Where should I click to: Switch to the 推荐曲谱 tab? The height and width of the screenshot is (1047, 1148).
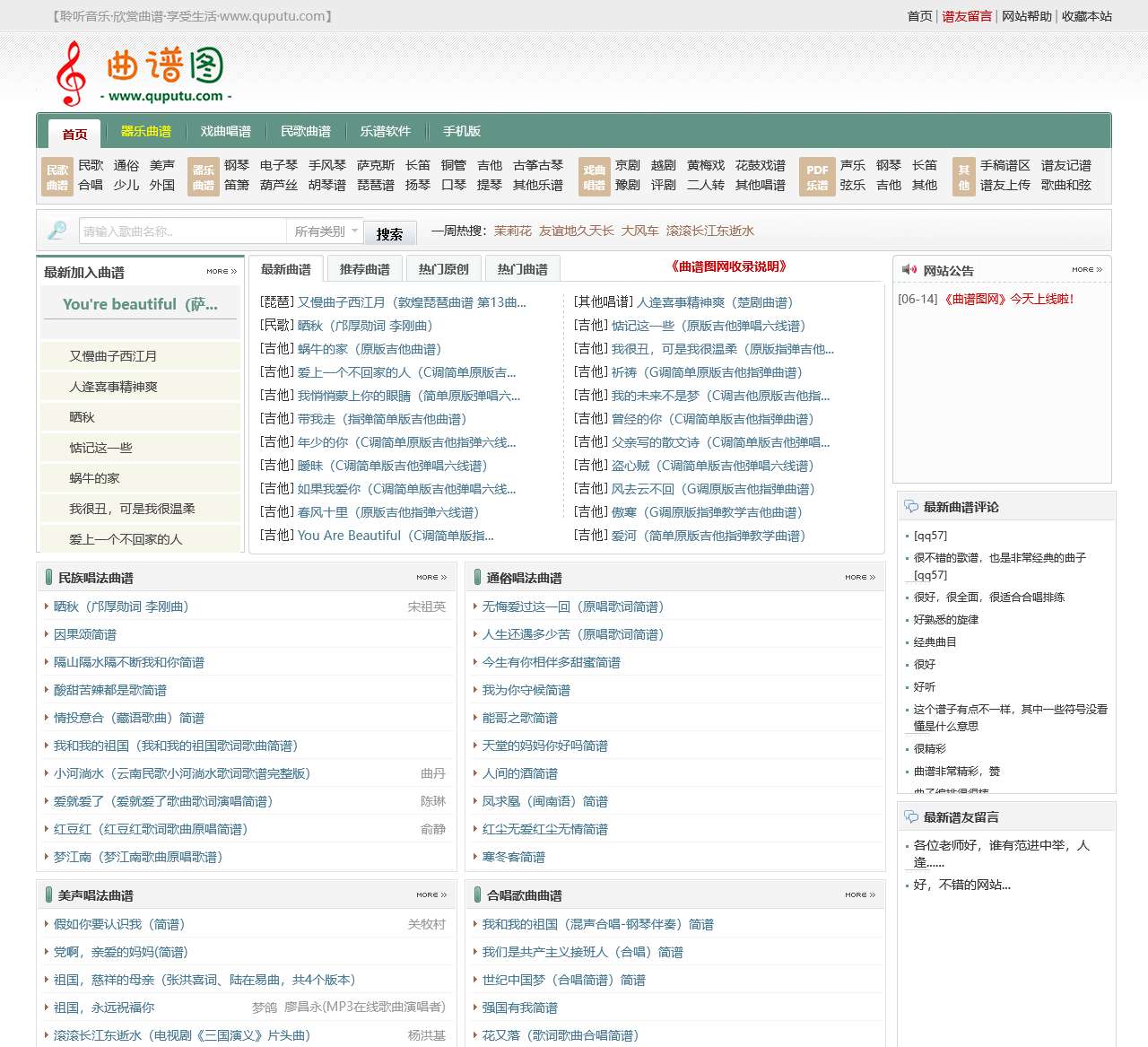(x=365, y=269)
